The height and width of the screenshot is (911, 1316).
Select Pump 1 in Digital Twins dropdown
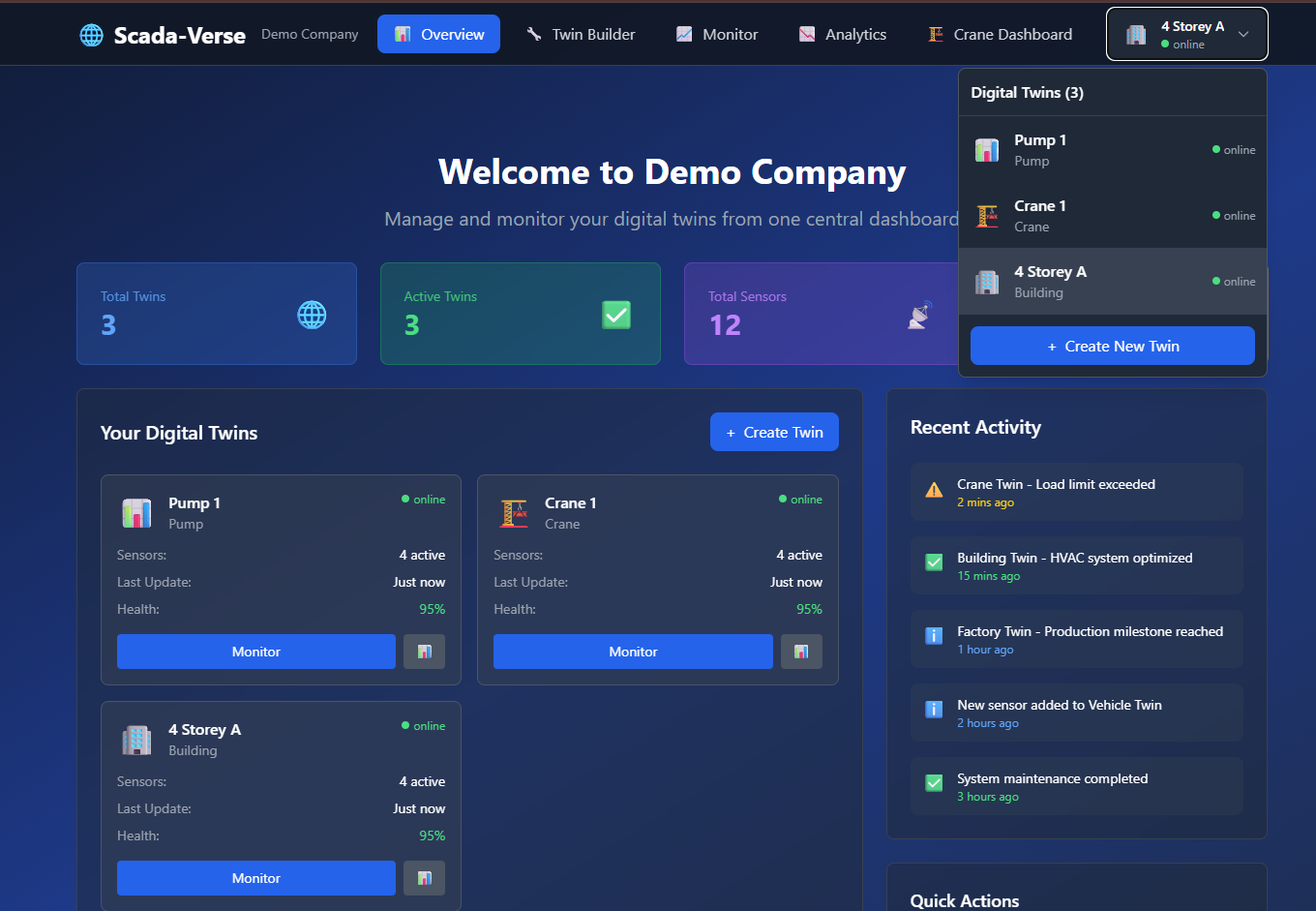coord(1113,150)
